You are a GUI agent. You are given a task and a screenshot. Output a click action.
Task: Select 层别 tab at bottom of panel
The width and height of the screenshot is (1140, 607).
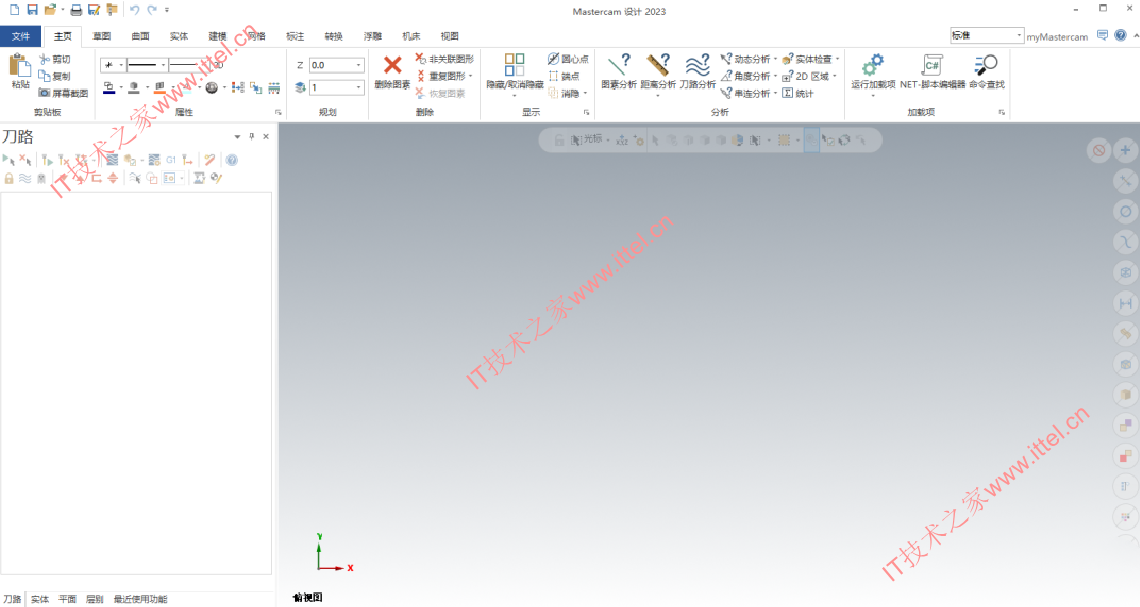(x=95, y=599)
